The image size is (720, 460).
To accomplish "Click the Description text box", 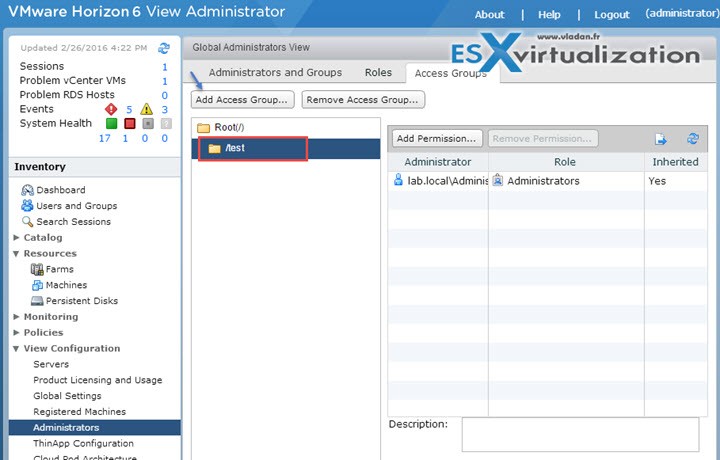I will [580, 434].
